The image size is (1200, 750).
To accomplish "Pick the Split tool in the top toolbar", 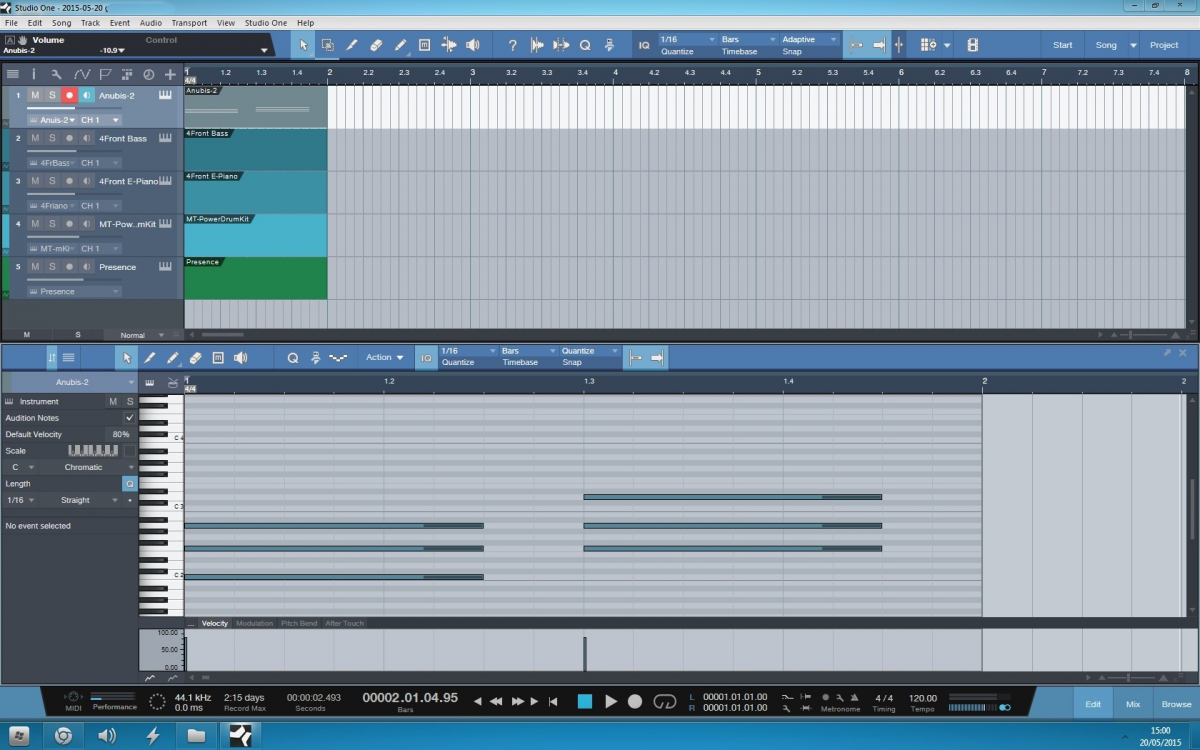I will pos(449,45).
